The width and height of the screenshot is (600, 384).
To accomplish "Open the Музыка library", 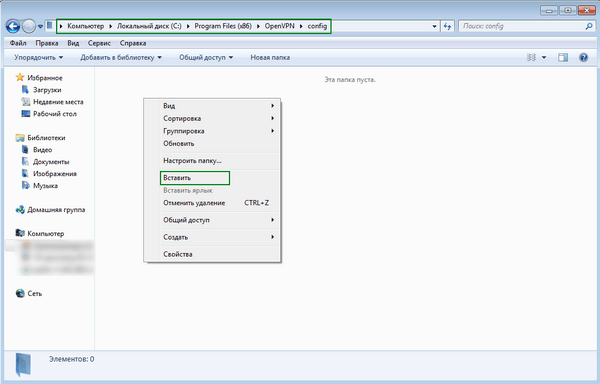I will (x=45, y=186).
